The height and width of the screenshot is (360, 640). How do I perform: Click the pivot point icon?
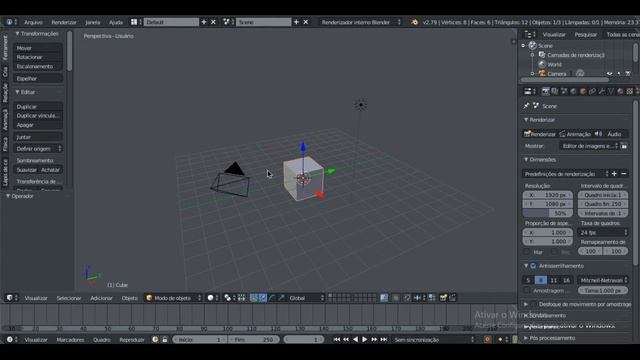tap(227, 298)
